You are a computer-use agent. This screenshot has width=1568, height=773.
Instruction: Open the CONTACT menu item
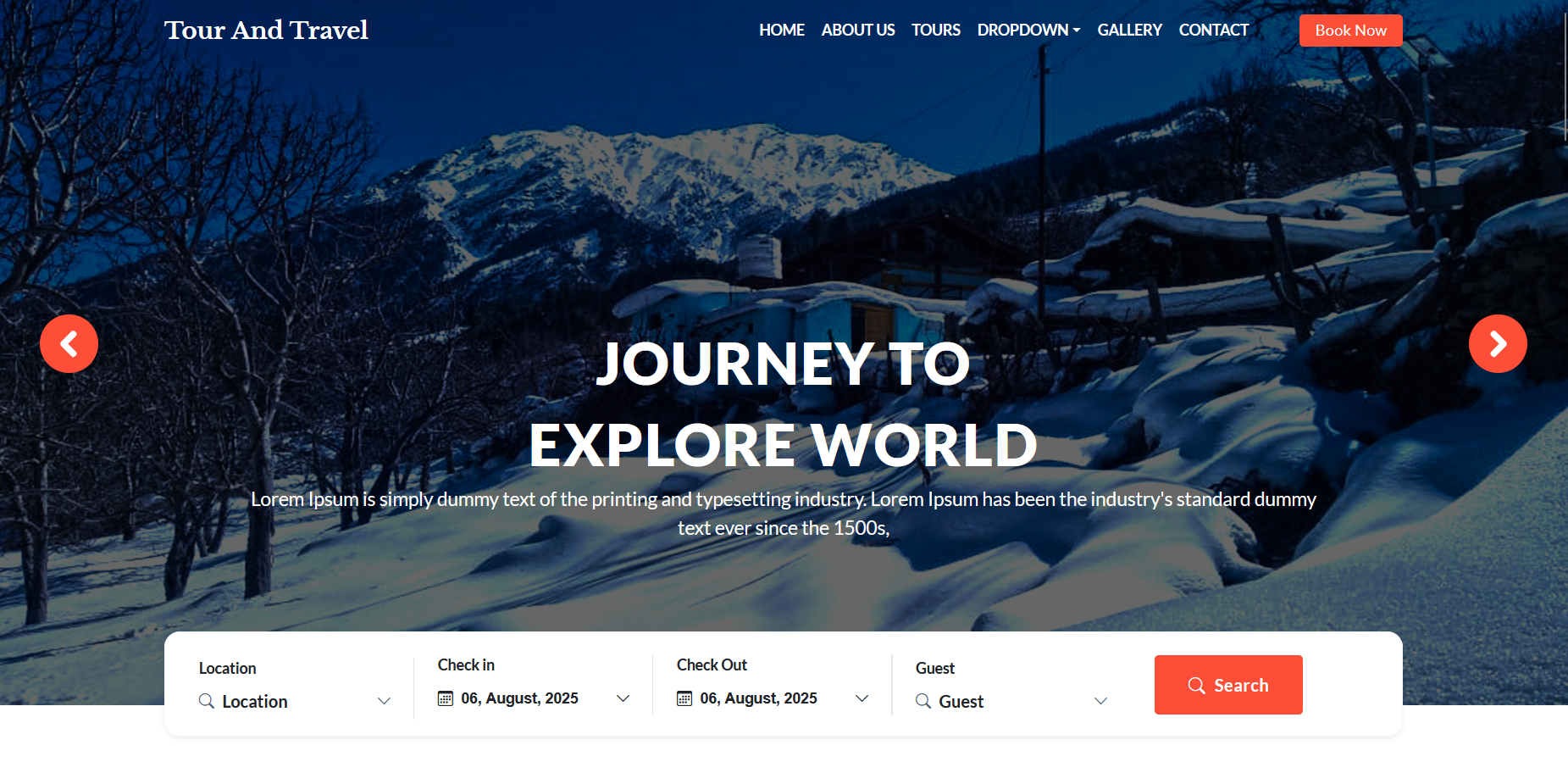pyautogui.click(x=1214, y=31)
